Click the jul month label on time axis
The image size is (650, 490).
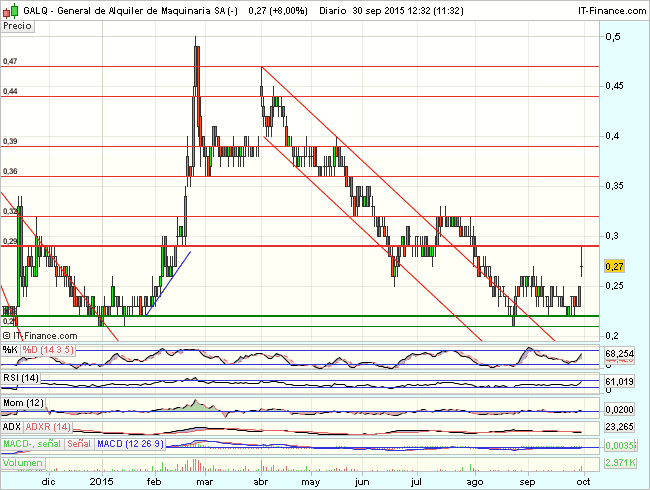coord(416,482)
